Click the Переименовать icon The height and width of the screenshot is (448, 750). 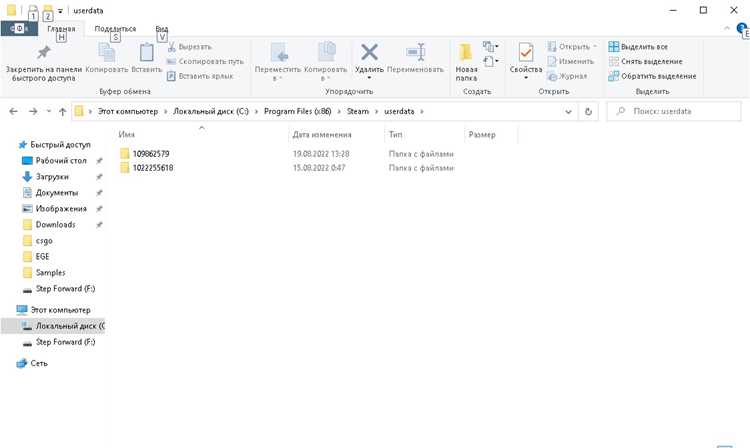coord(416,52)
